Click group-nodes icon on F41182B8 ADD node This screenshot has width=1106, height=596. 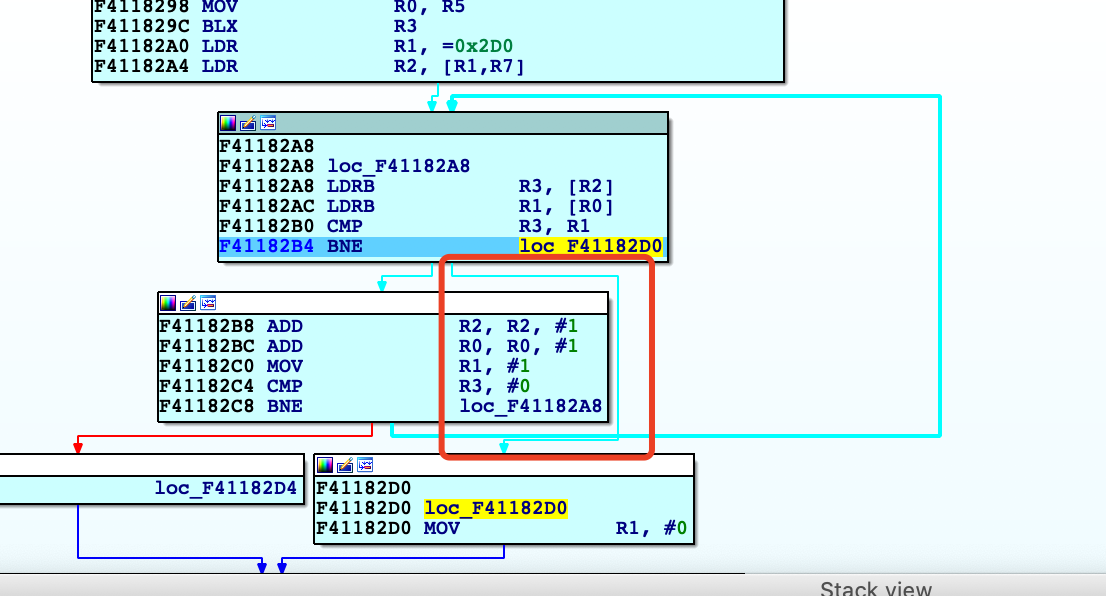[208, 303]
